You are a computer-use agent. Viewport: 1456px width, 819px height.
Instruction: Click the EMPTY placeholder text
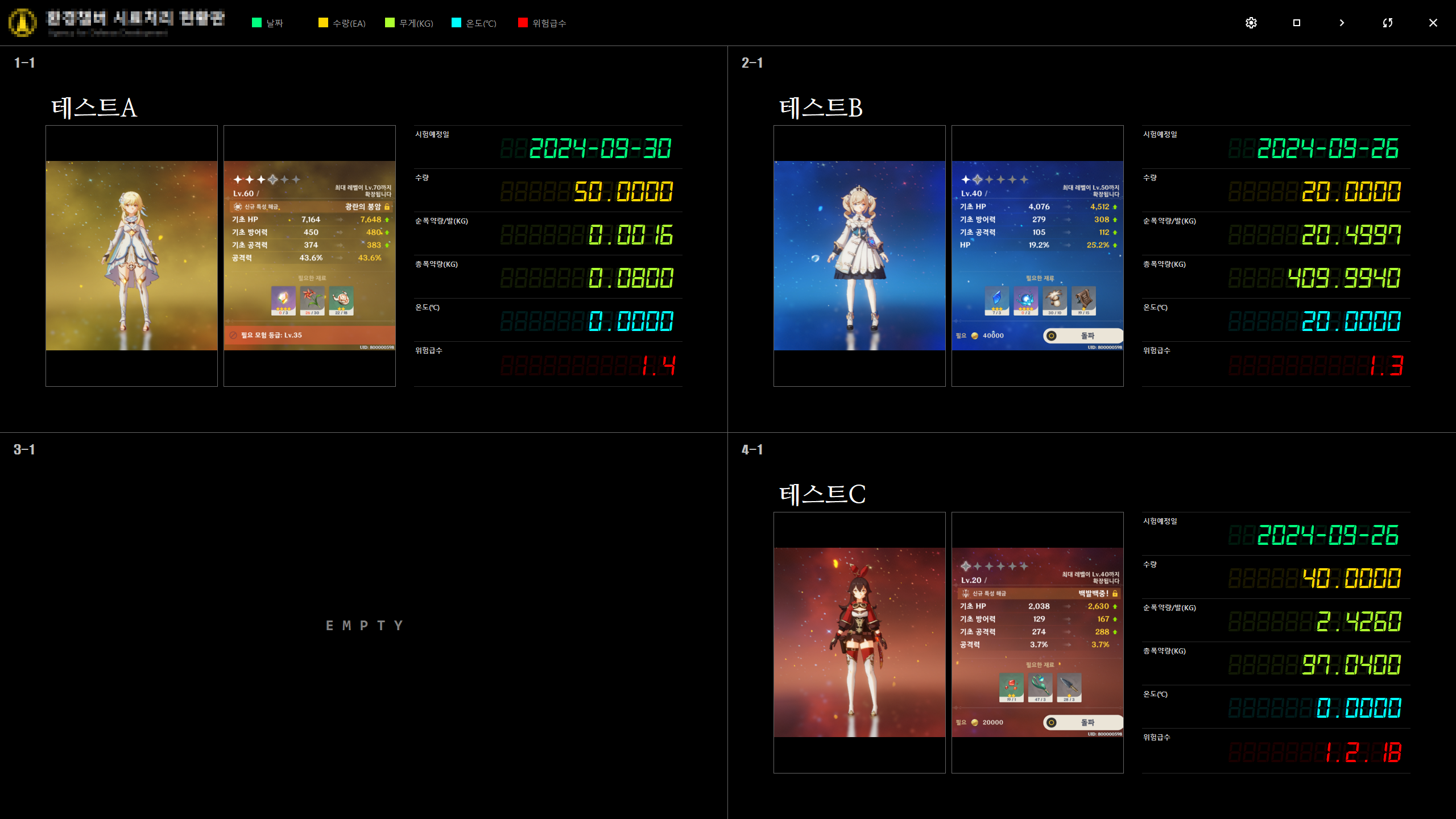[x=364, y=626]
